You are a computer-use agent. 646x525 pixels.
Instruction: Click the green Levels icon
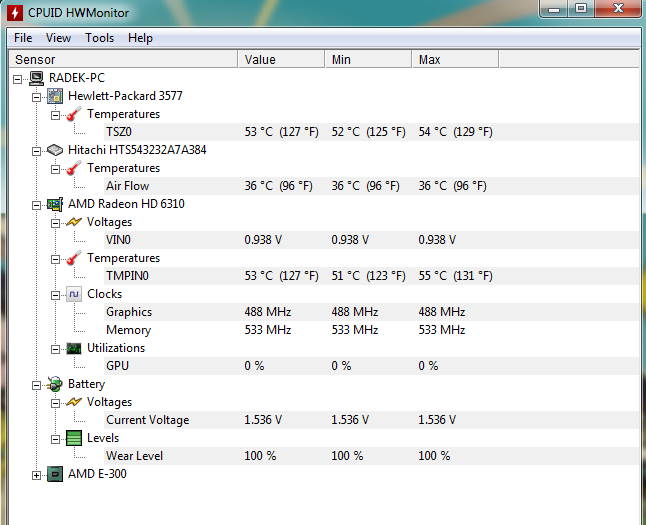(74, 438)
